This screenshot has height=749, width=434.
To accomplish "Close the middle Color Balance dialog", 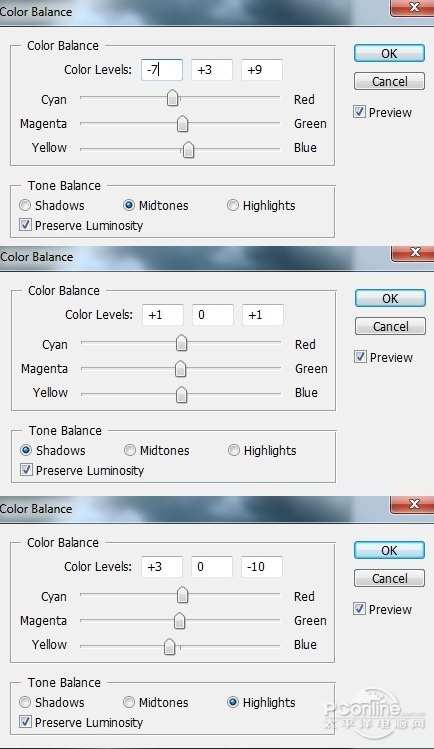I will tap(414, 253).
